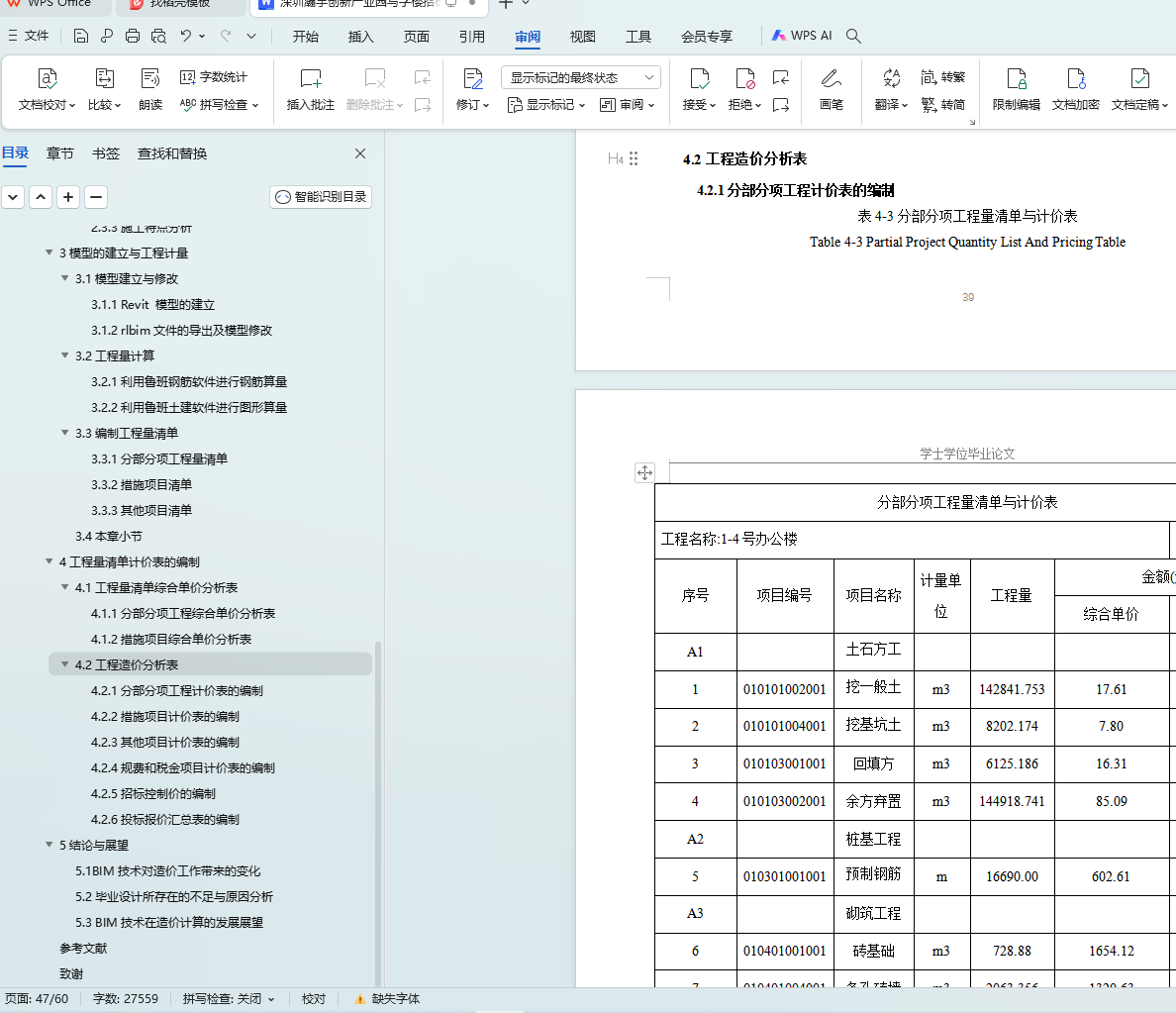This screenshot has width=1176, height=1013.
Task: Click Accept (接受) changes icon
Action: (x=699, y=78)
